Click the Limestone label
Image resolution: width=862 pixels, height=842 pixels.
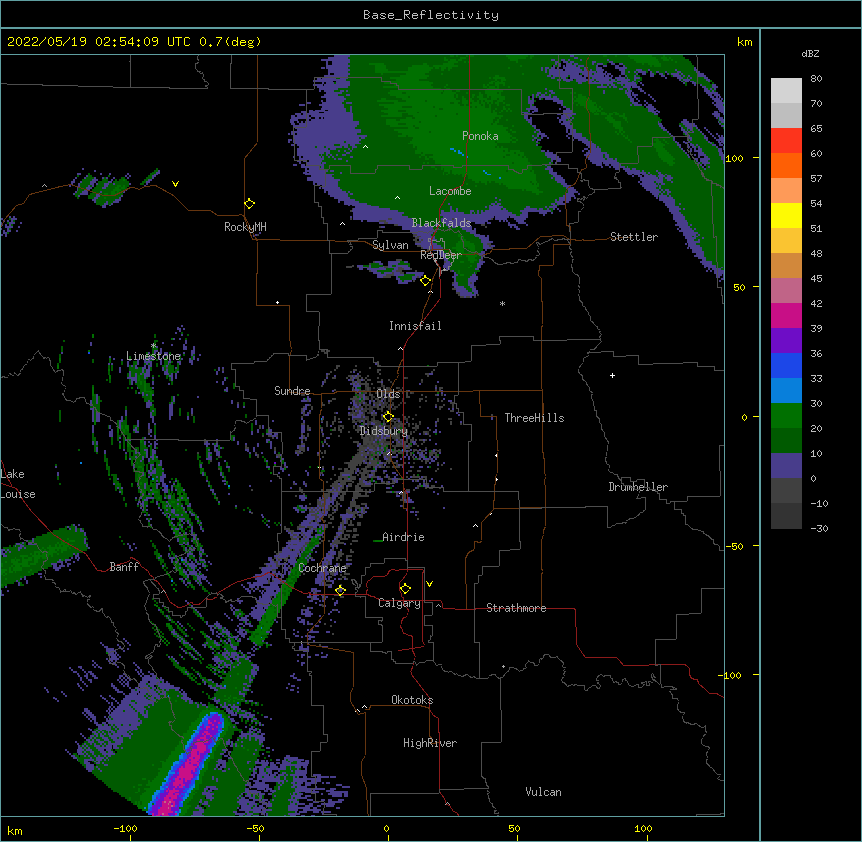(x=153, y=356)
